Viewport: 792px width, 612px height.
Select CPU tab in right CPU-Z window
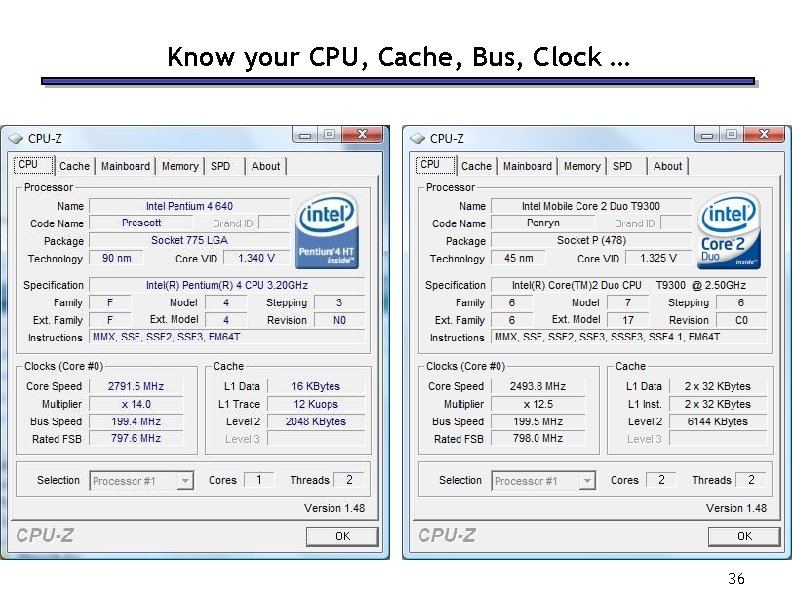pos(436,165)
